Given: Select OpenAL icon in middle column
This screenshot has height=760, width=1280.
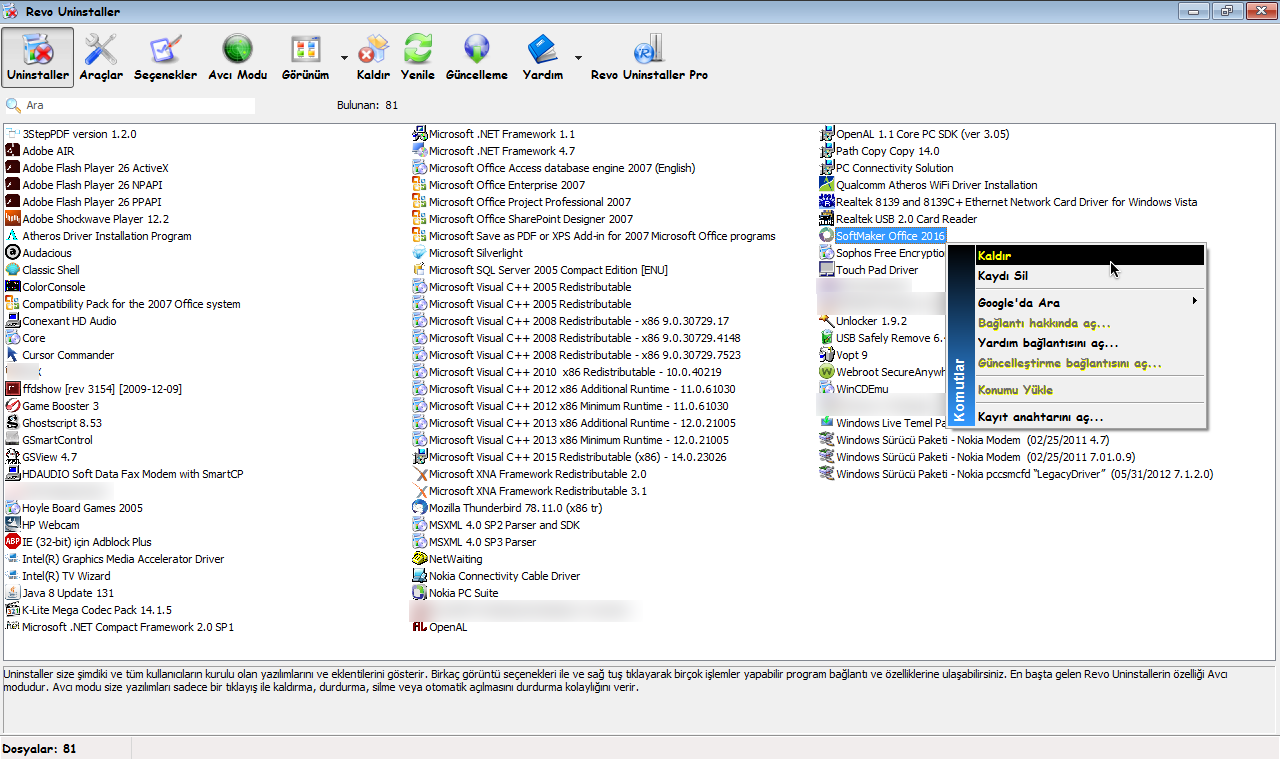Looking at the screenshot, I should click(x=420, y=627).
